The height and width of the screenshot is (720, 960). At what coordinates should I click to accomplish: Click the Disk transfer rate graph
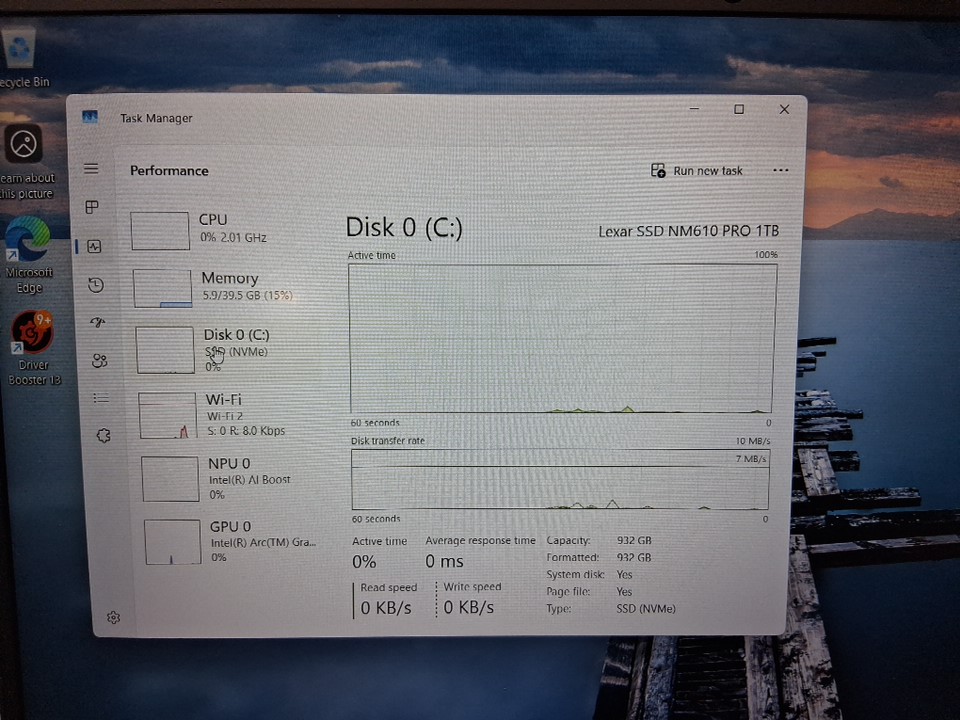pos(560,479)
